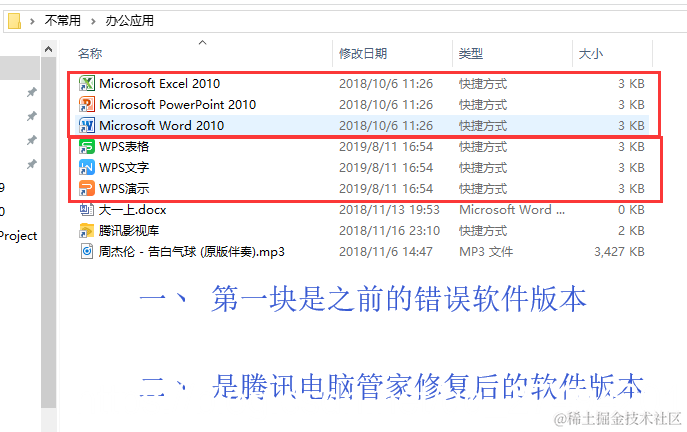Sort files by 类型 column header
The height and width of the screenshot is (432, 687).
tap(471, 53)
